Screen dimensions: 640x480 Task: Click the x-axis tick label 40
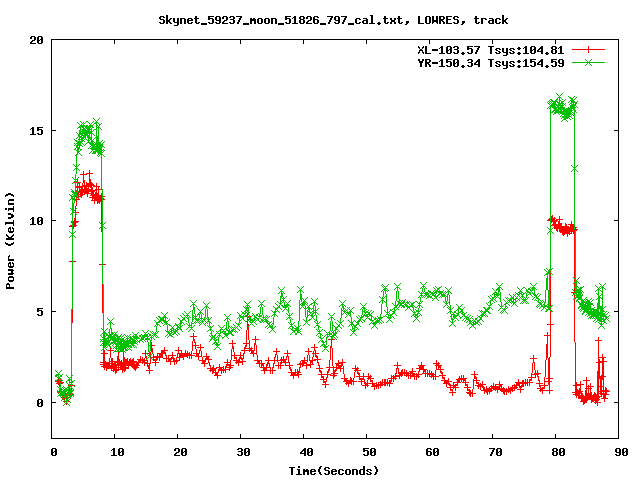click(306, 452)
